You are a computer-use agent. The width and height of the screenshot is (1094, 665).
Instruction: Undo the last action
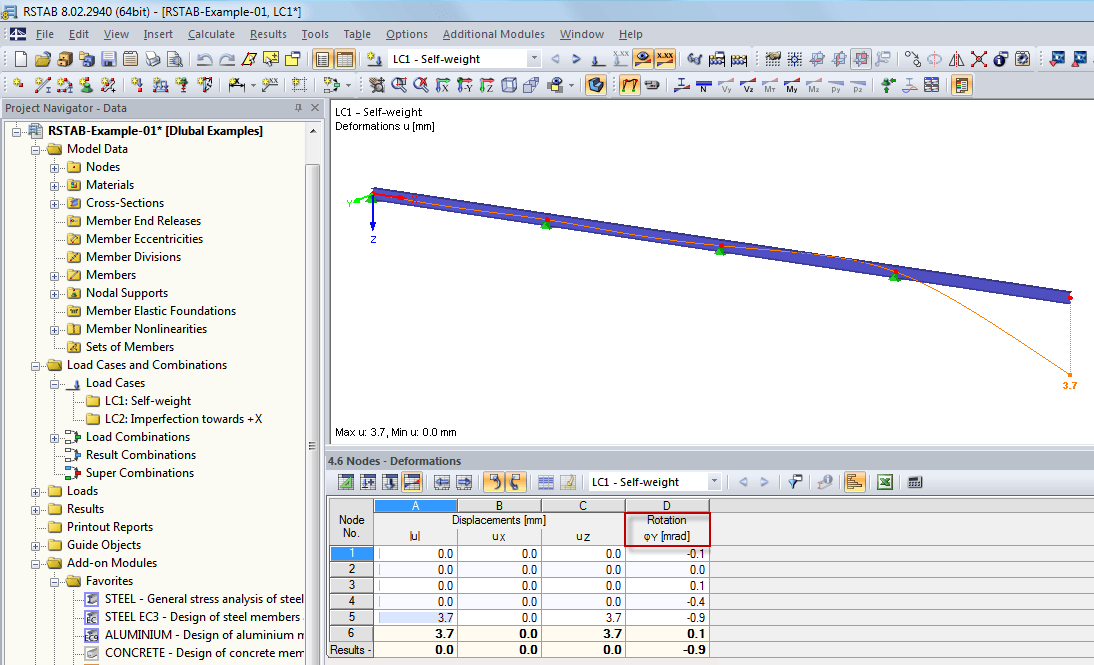204,59
